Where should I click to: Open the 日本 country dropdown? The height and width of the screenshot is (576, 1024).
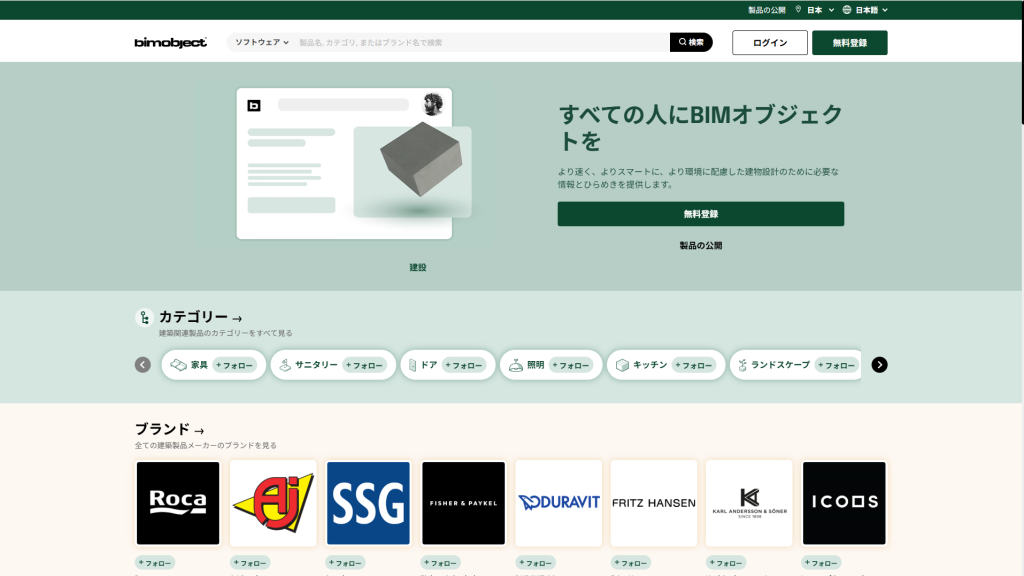[815, 10]
